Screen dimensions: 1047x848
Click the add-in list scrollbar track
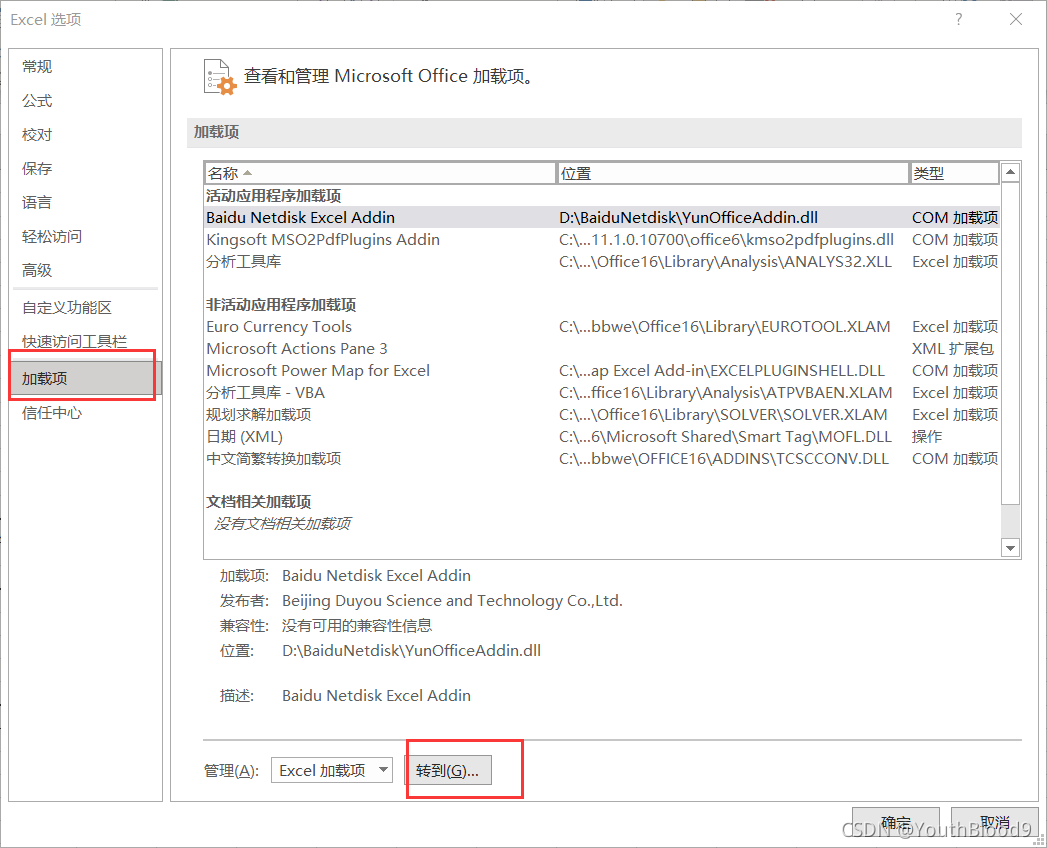[1010, 521]
